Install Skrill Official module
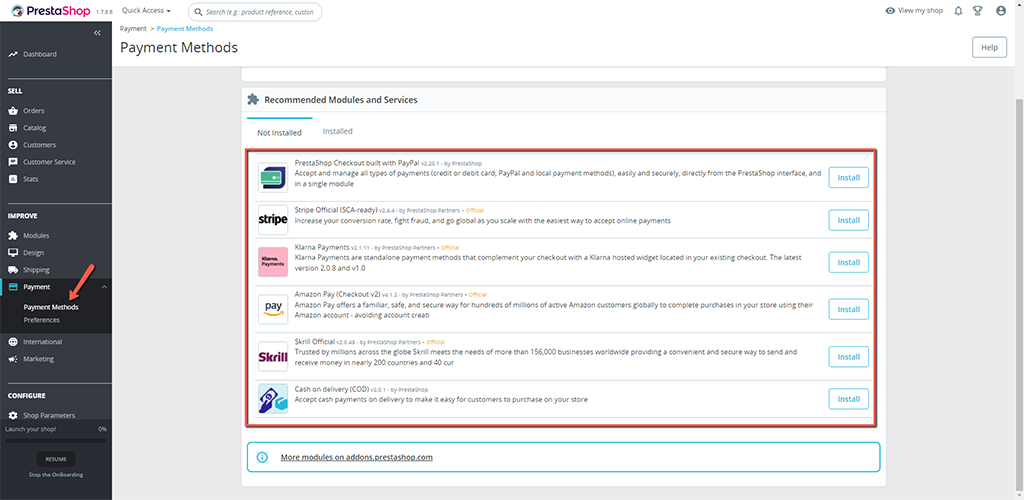Viewport: 1024px width, 500px height. (848, 356)
